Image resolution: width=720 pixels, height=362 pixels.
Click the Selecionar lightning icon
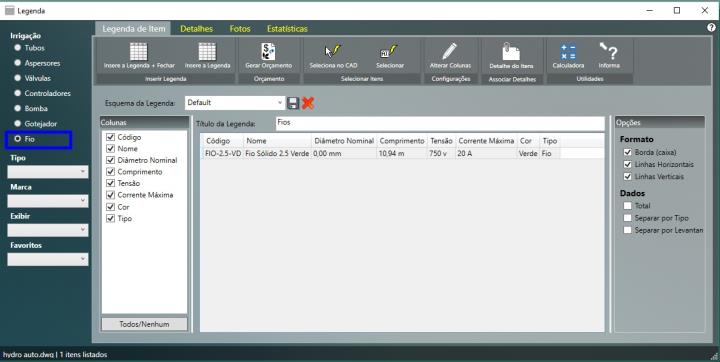click(389, 51)
